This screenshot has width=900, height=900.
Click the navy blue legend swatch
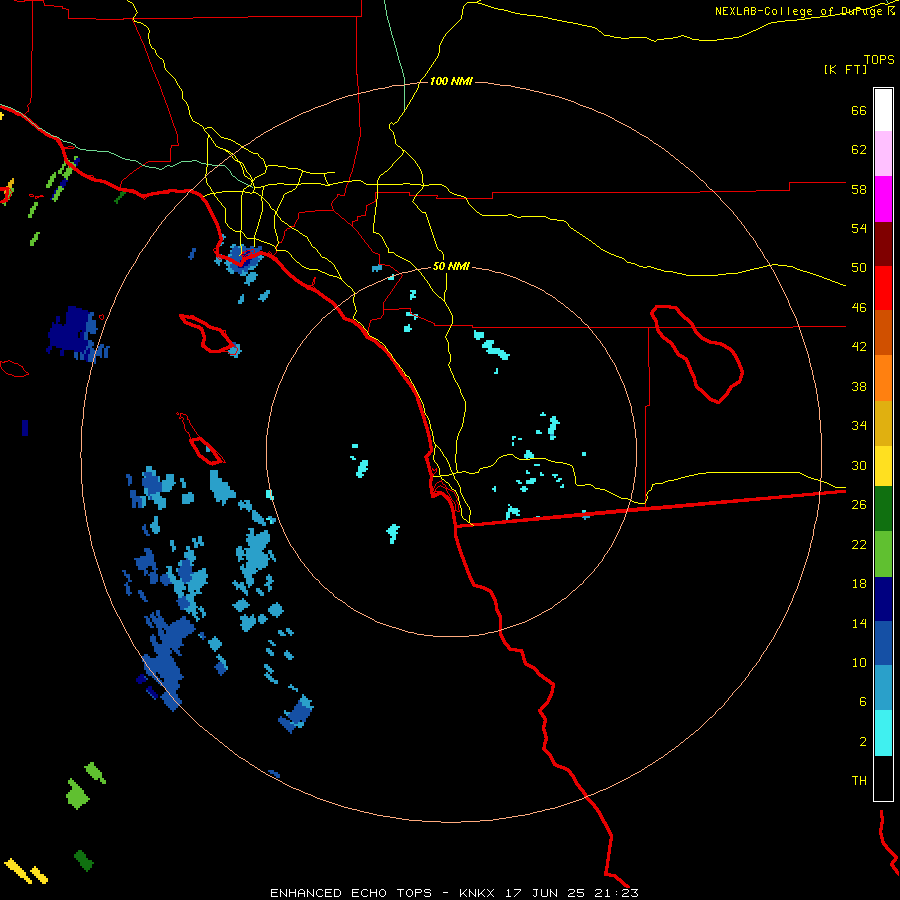pos(883,599)
